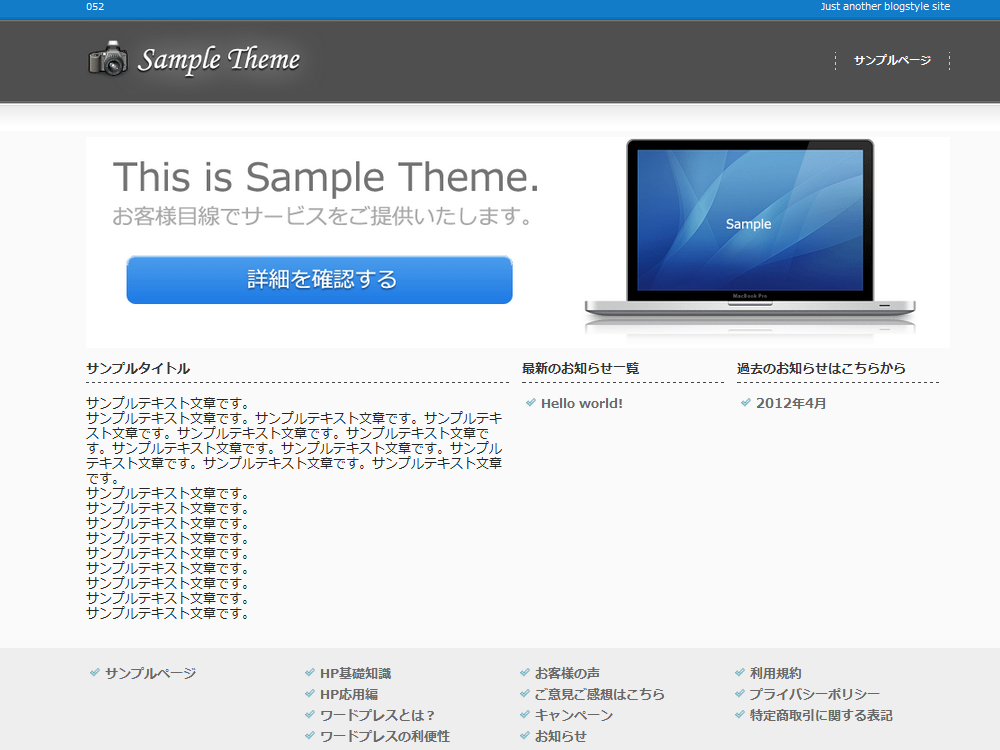Screen dimensions: 1000x750
Task: Open プライバシーポリシー footer link
Action: (x=814, y=694)
